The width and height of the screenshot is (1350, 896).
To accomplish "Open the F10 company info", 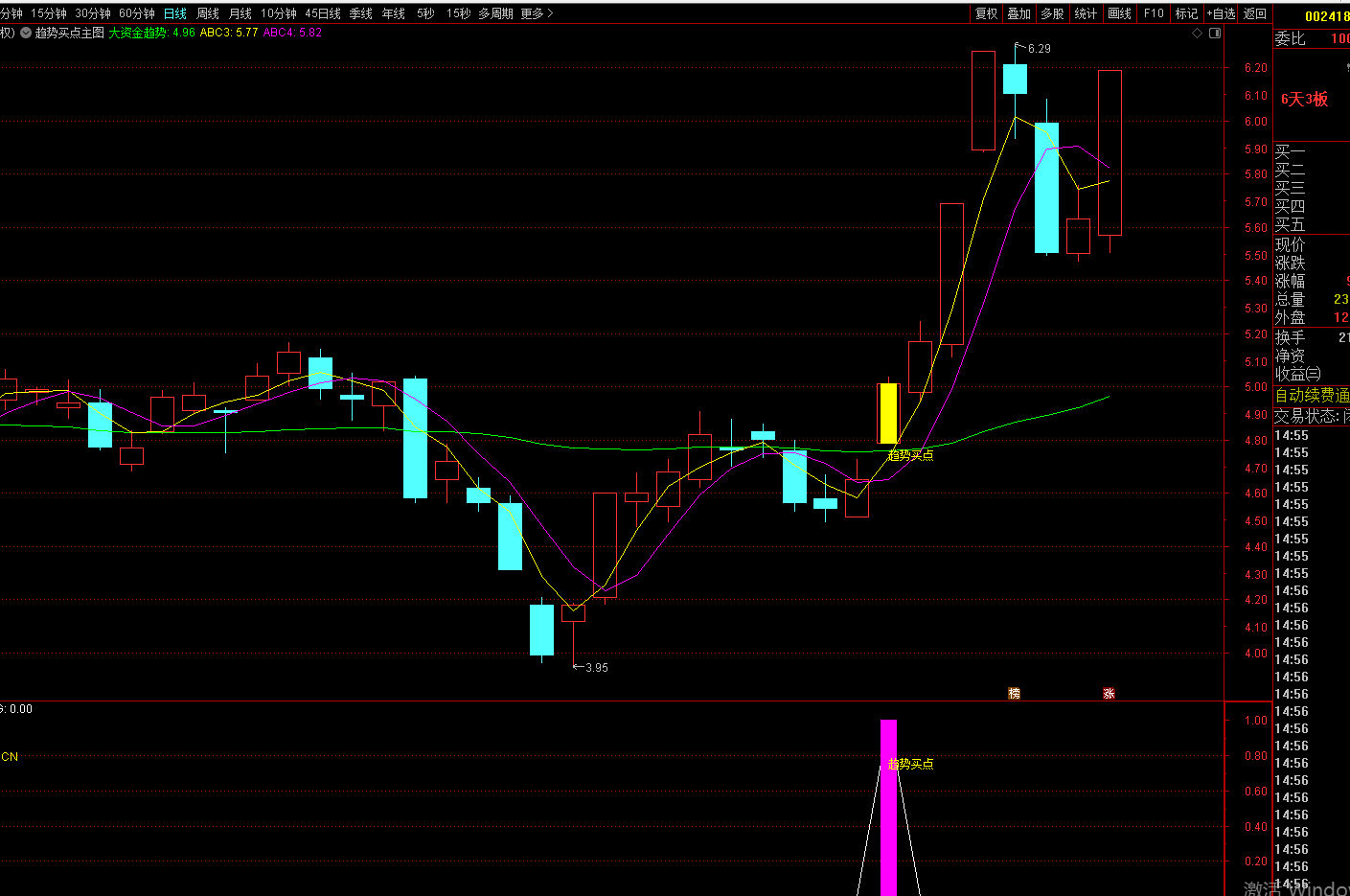I will (1154, 13).
